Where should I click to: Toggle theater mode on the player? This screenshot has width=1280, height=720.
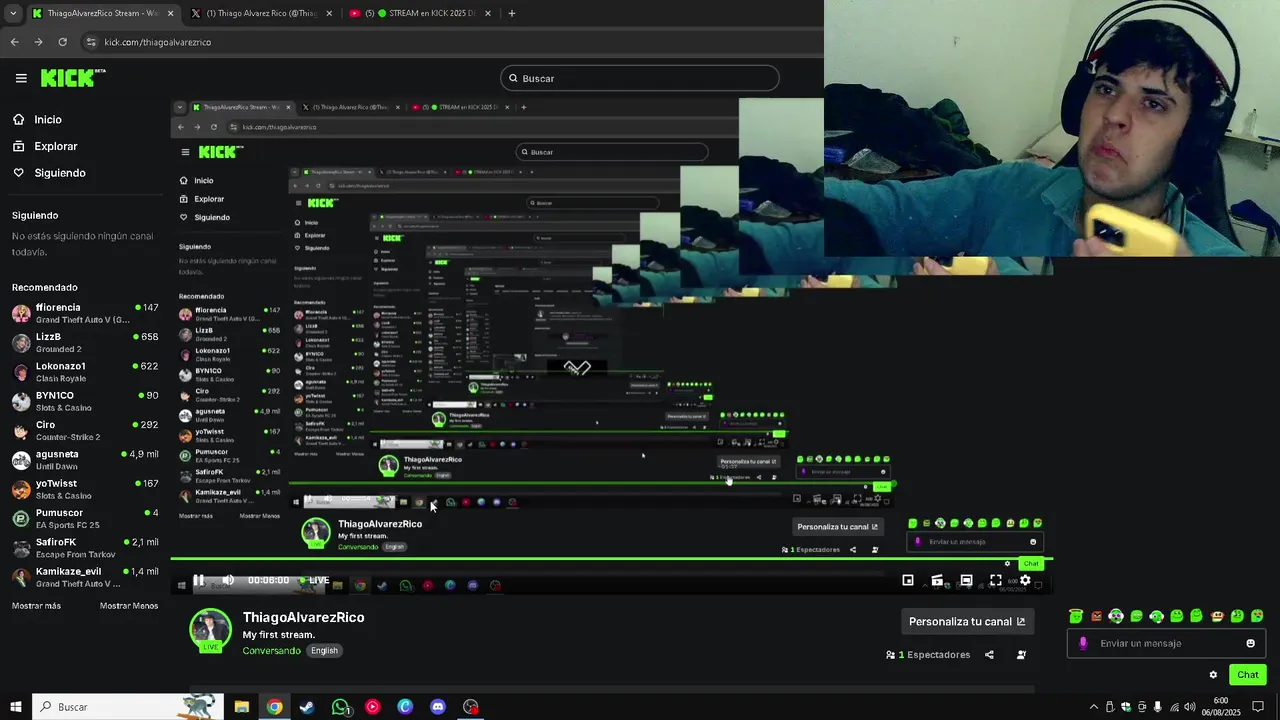click(966, 580)
